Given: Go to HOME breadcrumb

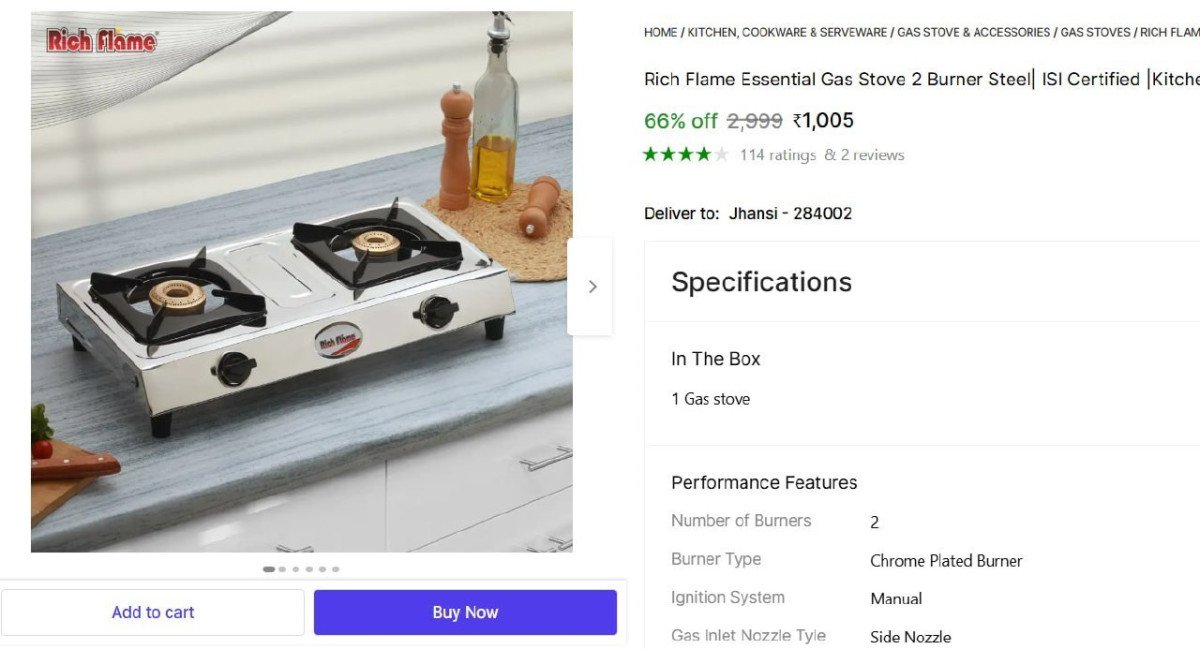Looking at the screenshot, I should [660, 32].
